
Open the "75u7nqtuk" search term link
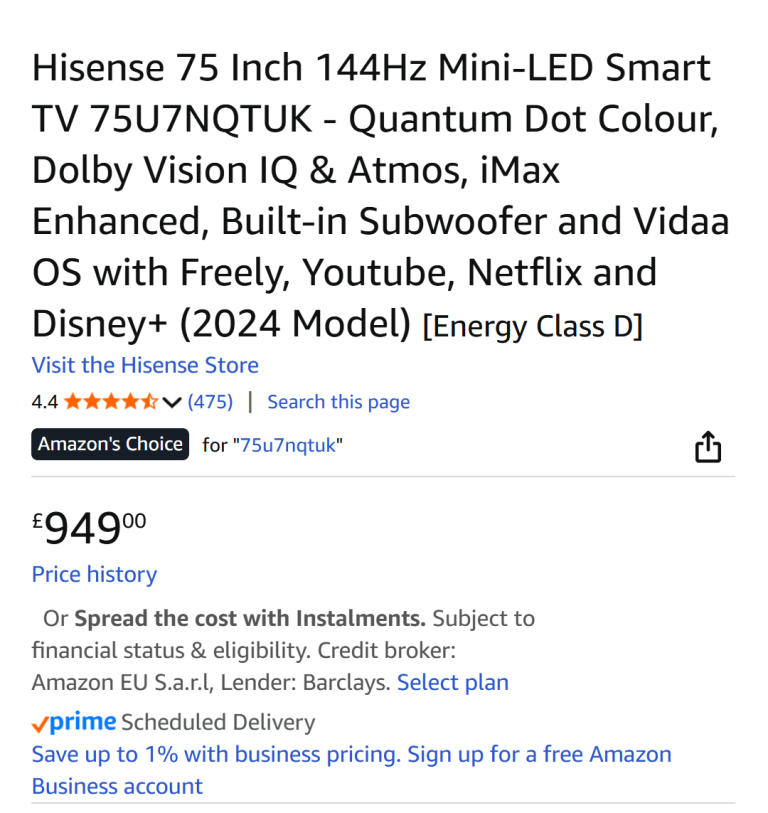point(290,445)
